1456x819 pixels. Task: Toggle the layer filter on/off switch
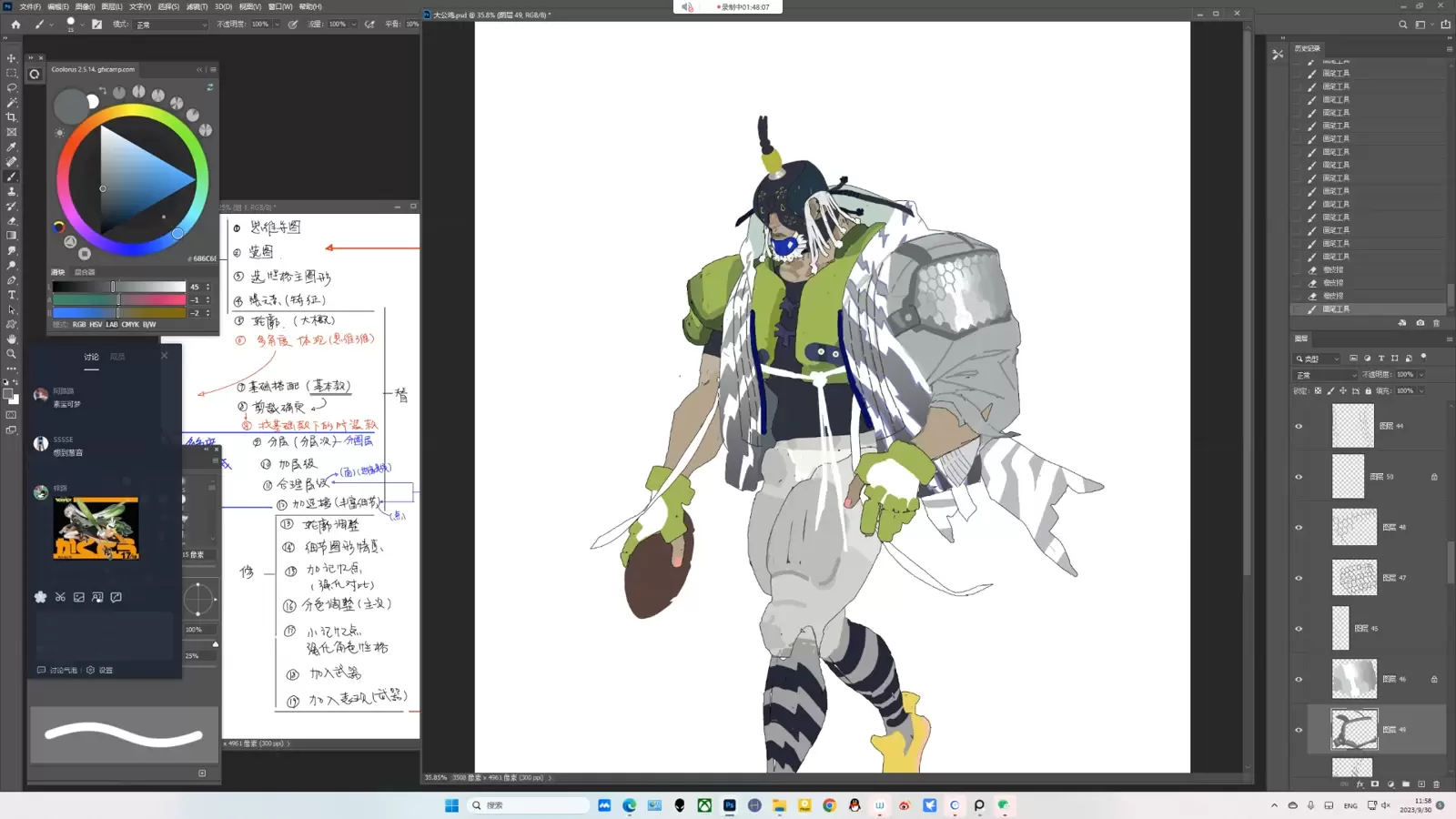tap(1424, 358)
